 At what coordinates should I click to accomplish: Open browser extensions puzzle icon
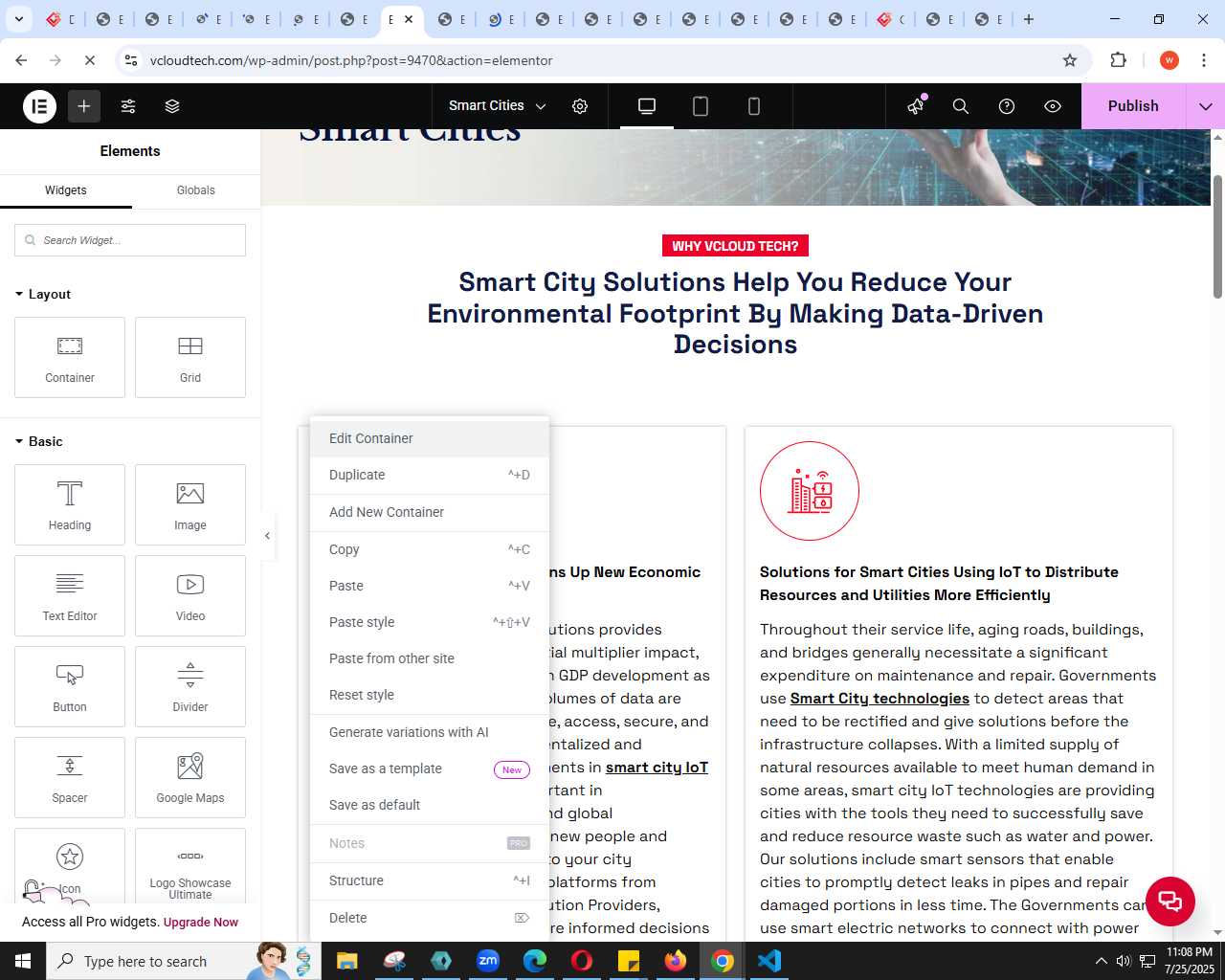click(1118, 60)
